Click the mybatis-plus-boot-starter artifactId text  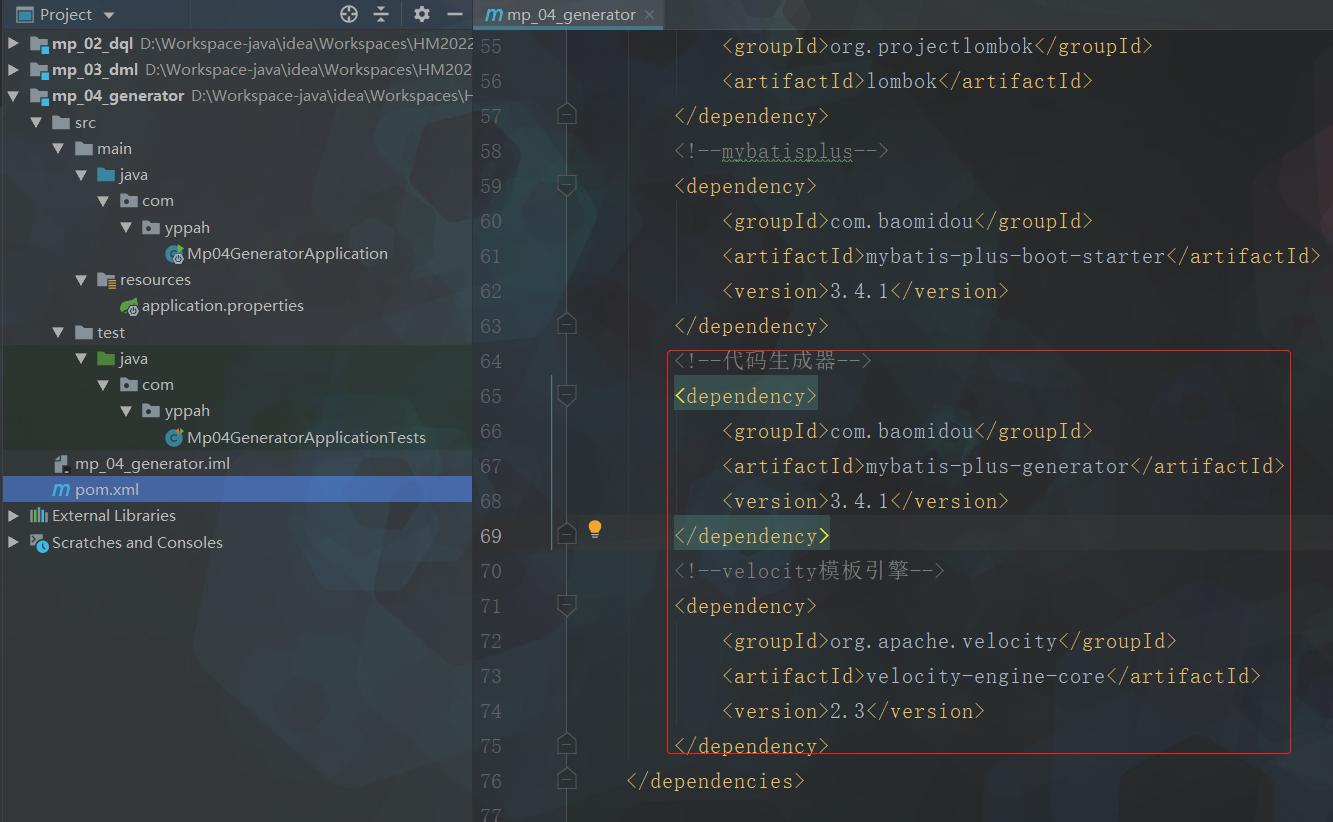tap(1015, 256)
